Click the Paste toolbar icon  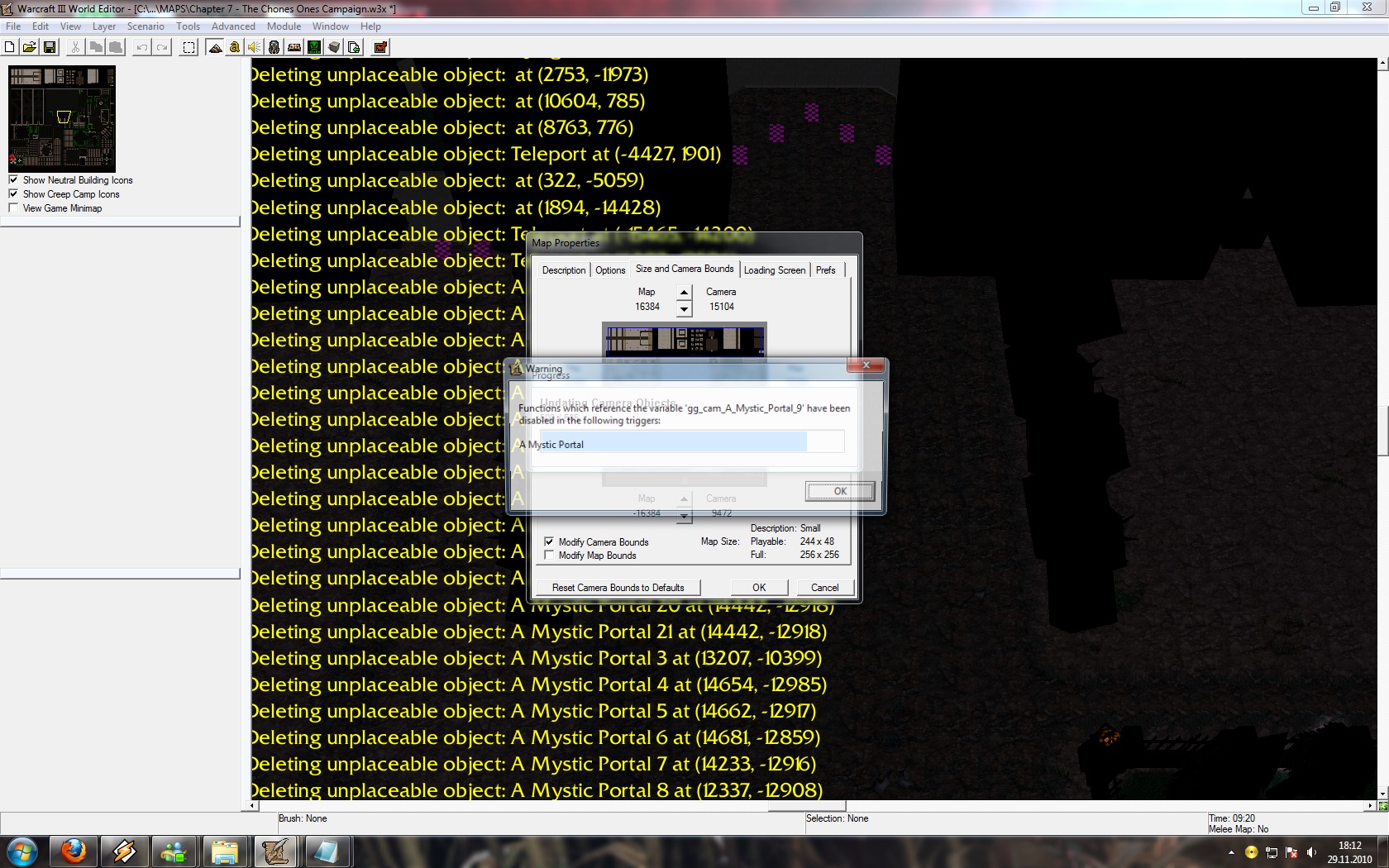pyautogui.click(x=116, y=47)
